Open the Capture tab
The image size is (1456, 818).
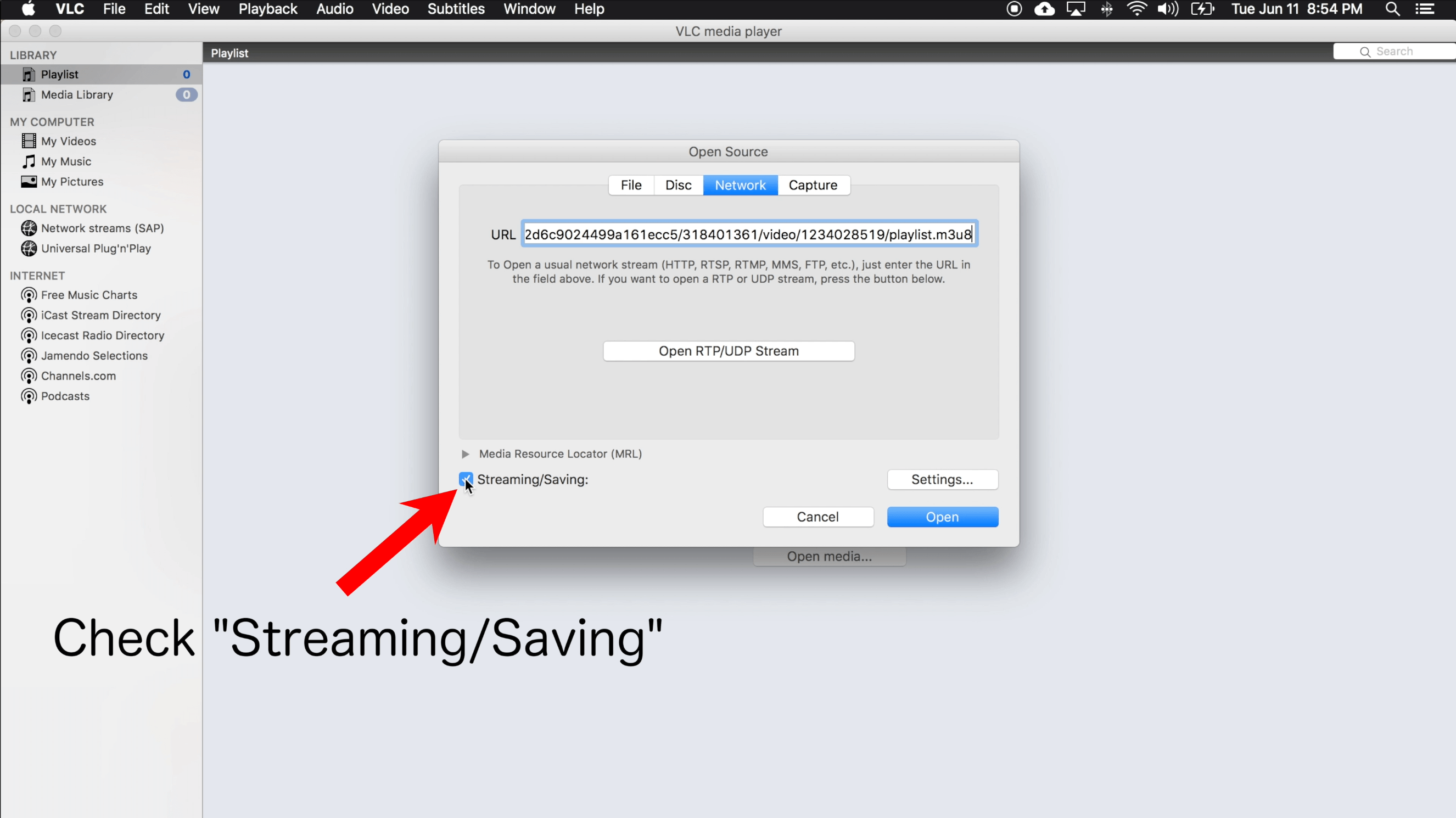coord(812,184)
